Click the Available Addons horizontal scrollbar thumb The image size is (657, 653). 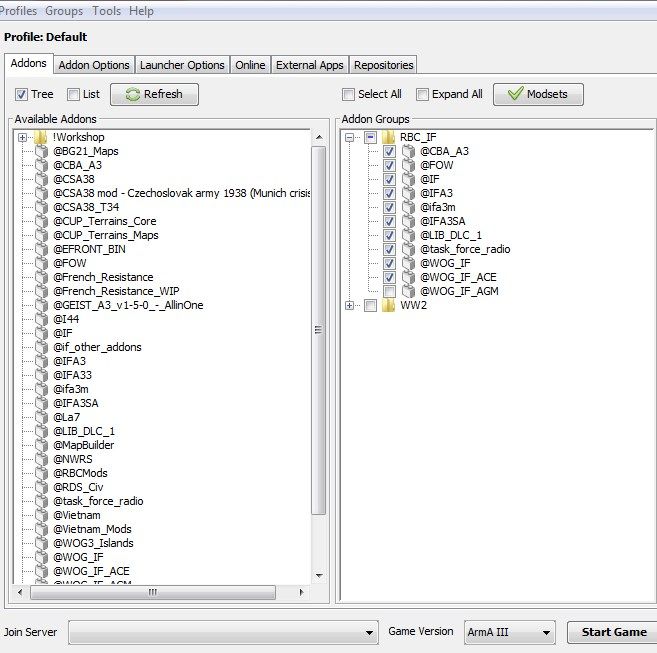[x=153, y=593]
